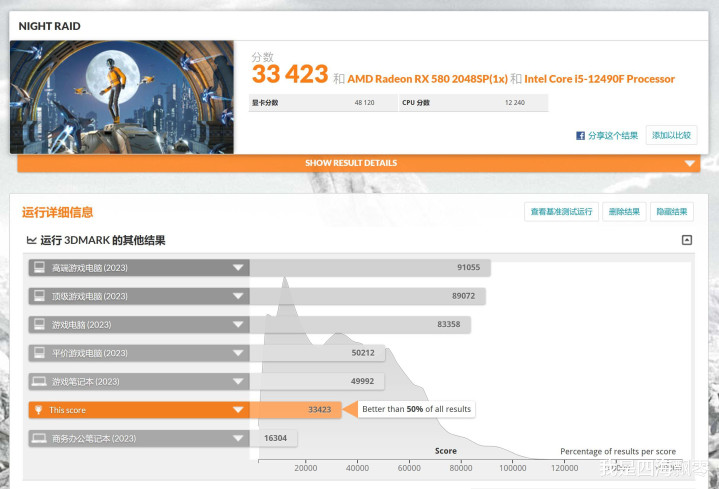Open Intel Core i5-12490F Processor link
719x489 pixels.
click(x=599, y=79)
